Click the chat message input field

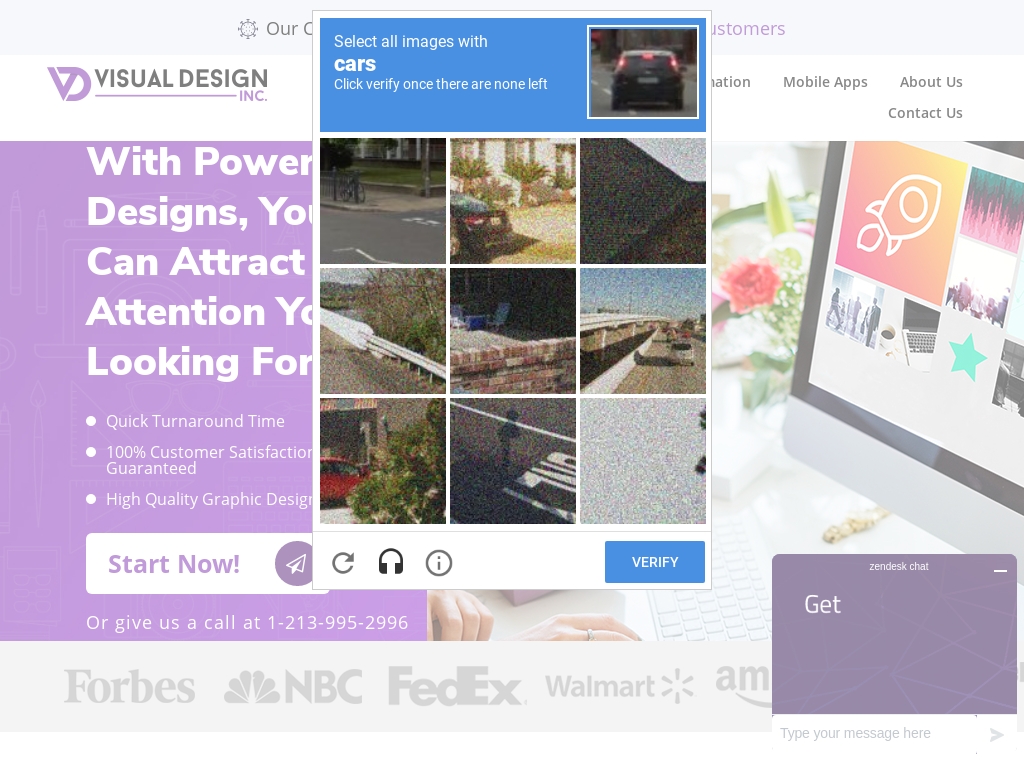pos(875,733)
